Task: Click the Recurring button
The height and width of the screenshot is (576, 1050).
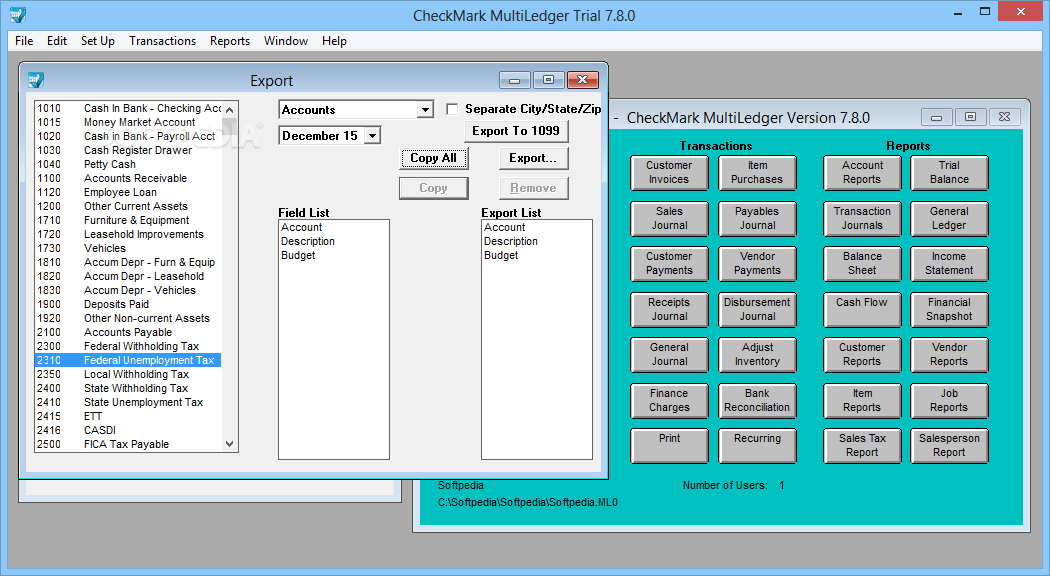Action: [757, 445]
